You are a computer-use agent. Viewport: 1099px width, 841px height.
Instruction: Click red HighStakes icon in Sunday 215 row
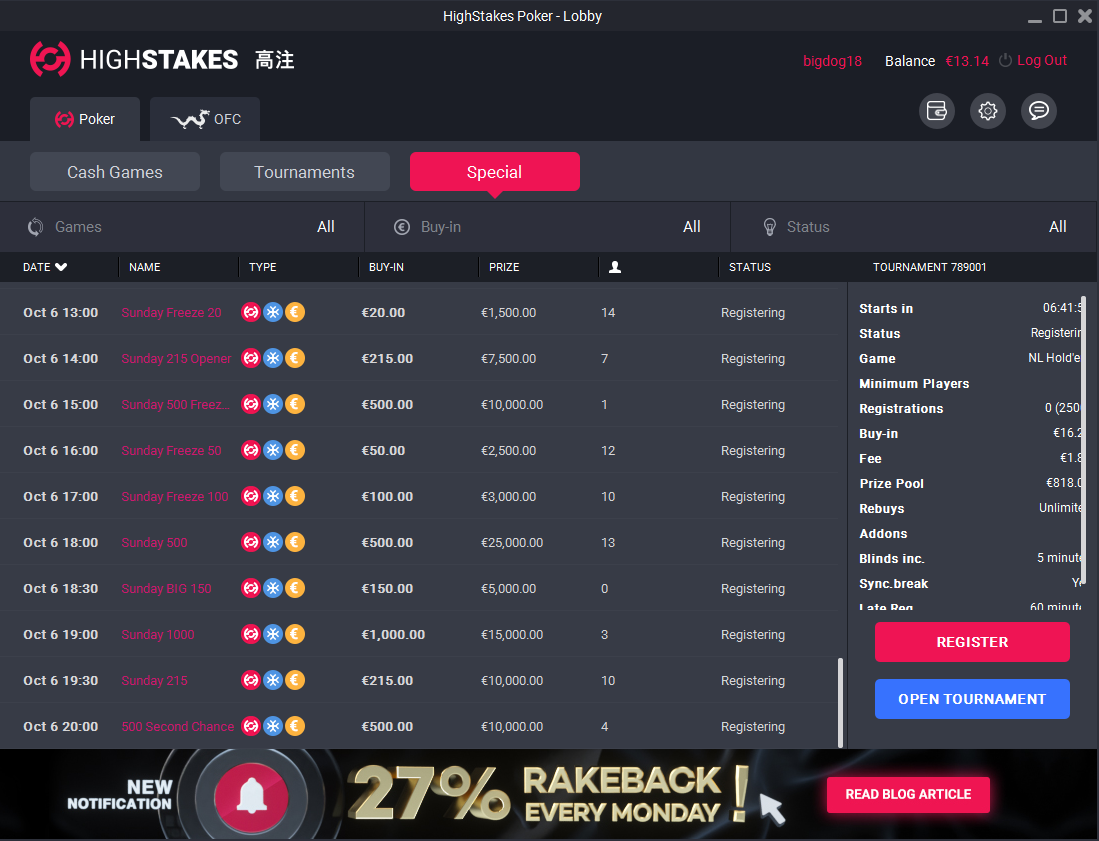tap(250, 681)
